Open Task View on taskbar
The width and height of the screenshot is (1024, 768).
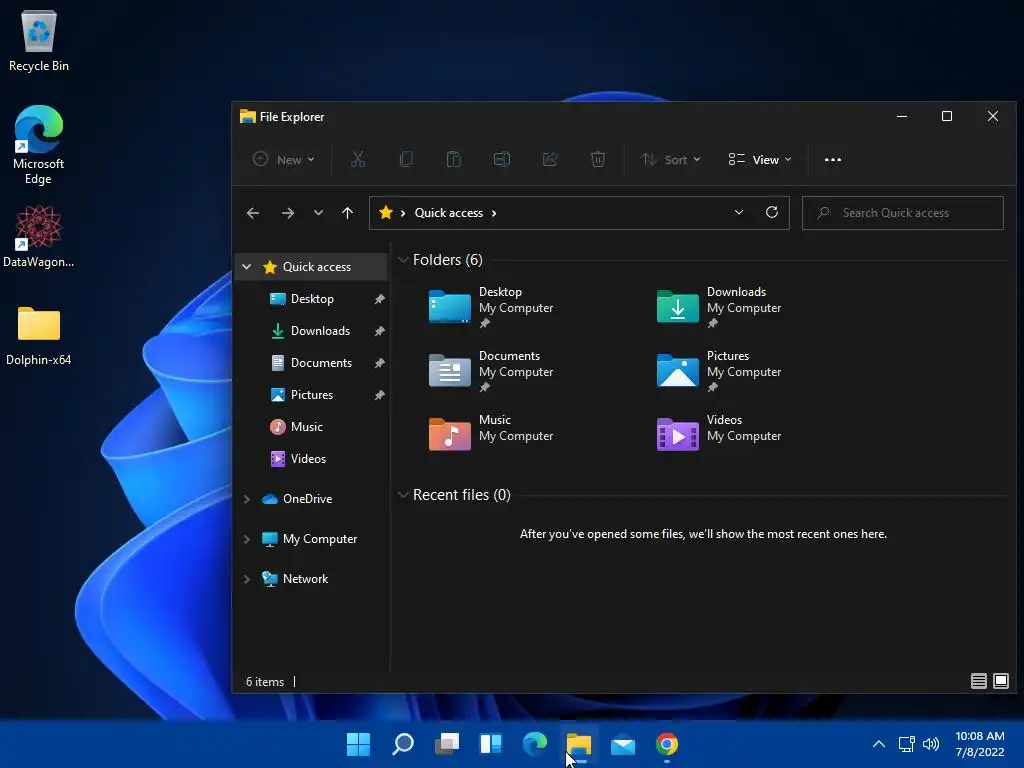tap(447, 744)
